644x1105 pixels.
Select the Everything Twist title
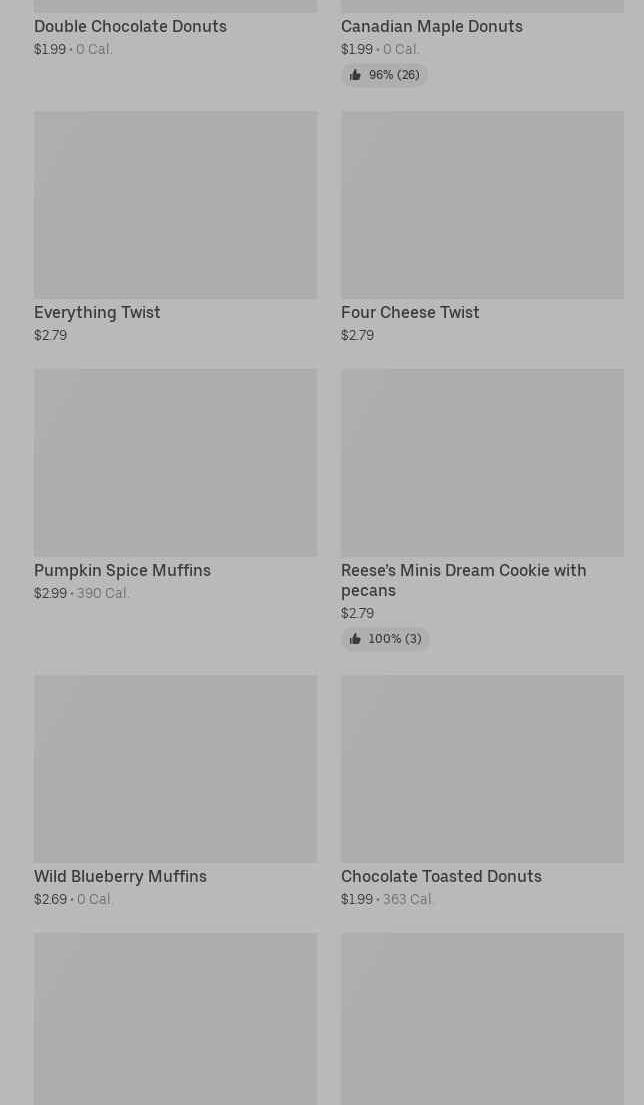[x=97, y=312]
